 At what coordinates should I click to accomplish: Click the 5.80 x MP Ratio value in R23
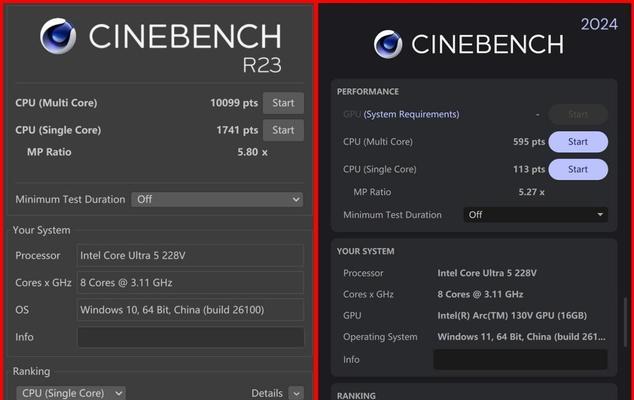252,152
